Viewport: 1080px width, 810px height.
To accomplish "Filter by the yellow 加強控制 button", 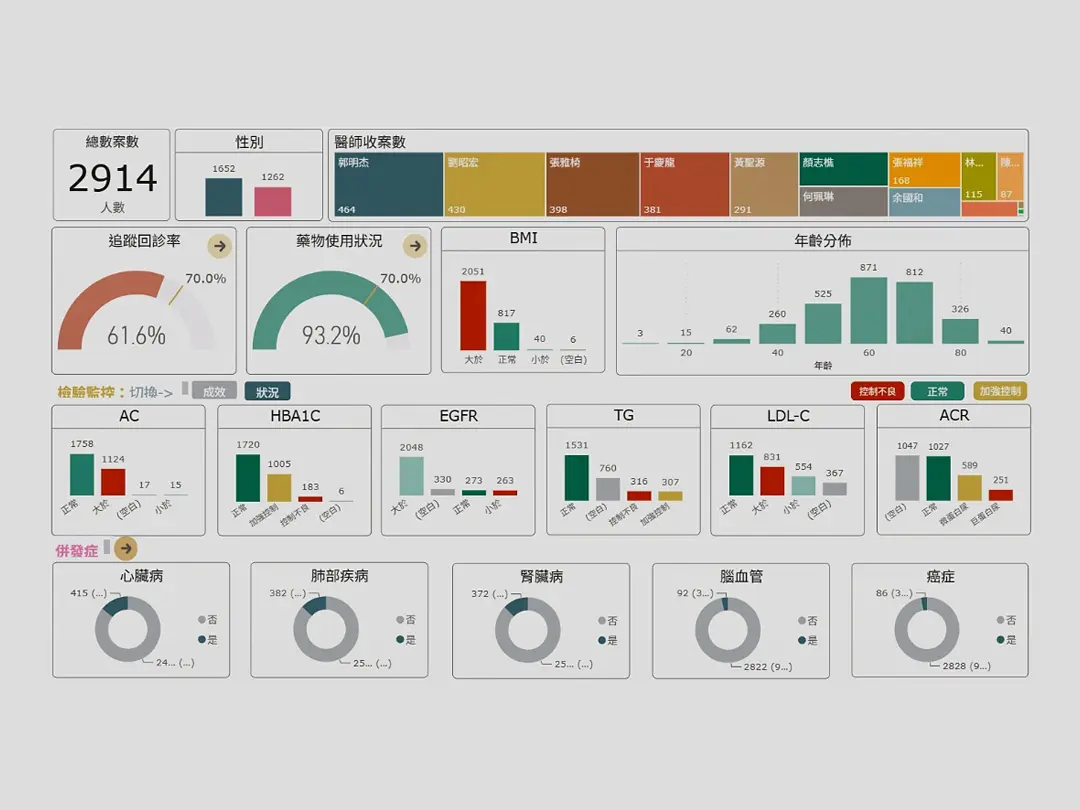I will coord(1000,391).
